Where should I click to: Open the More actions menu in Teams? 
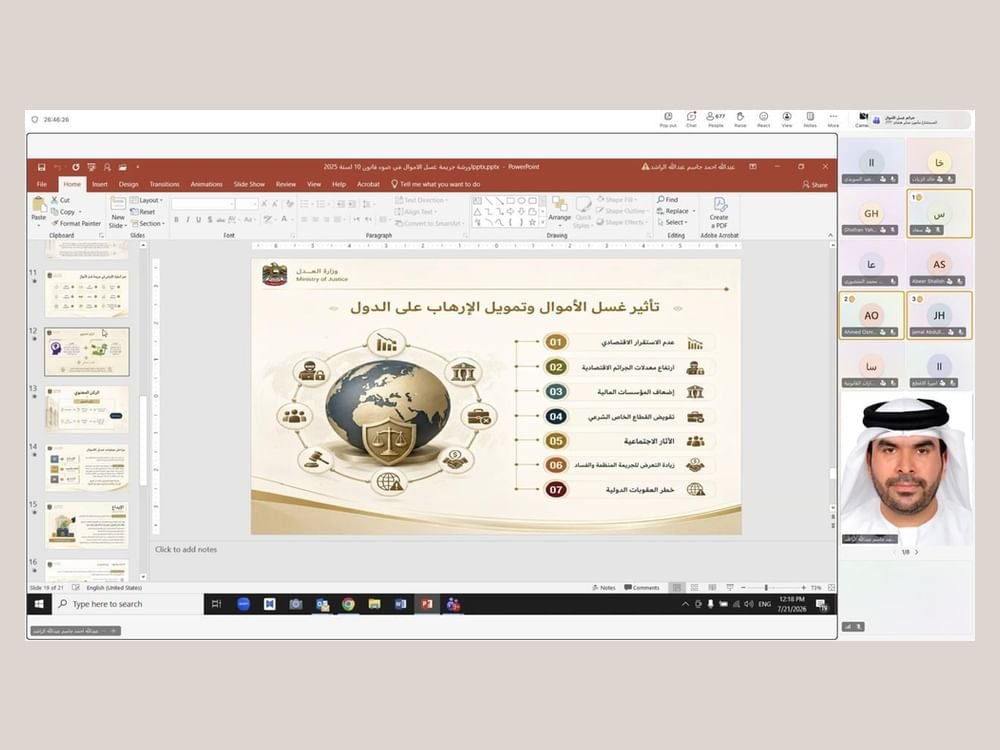click(x=833, y=119)
